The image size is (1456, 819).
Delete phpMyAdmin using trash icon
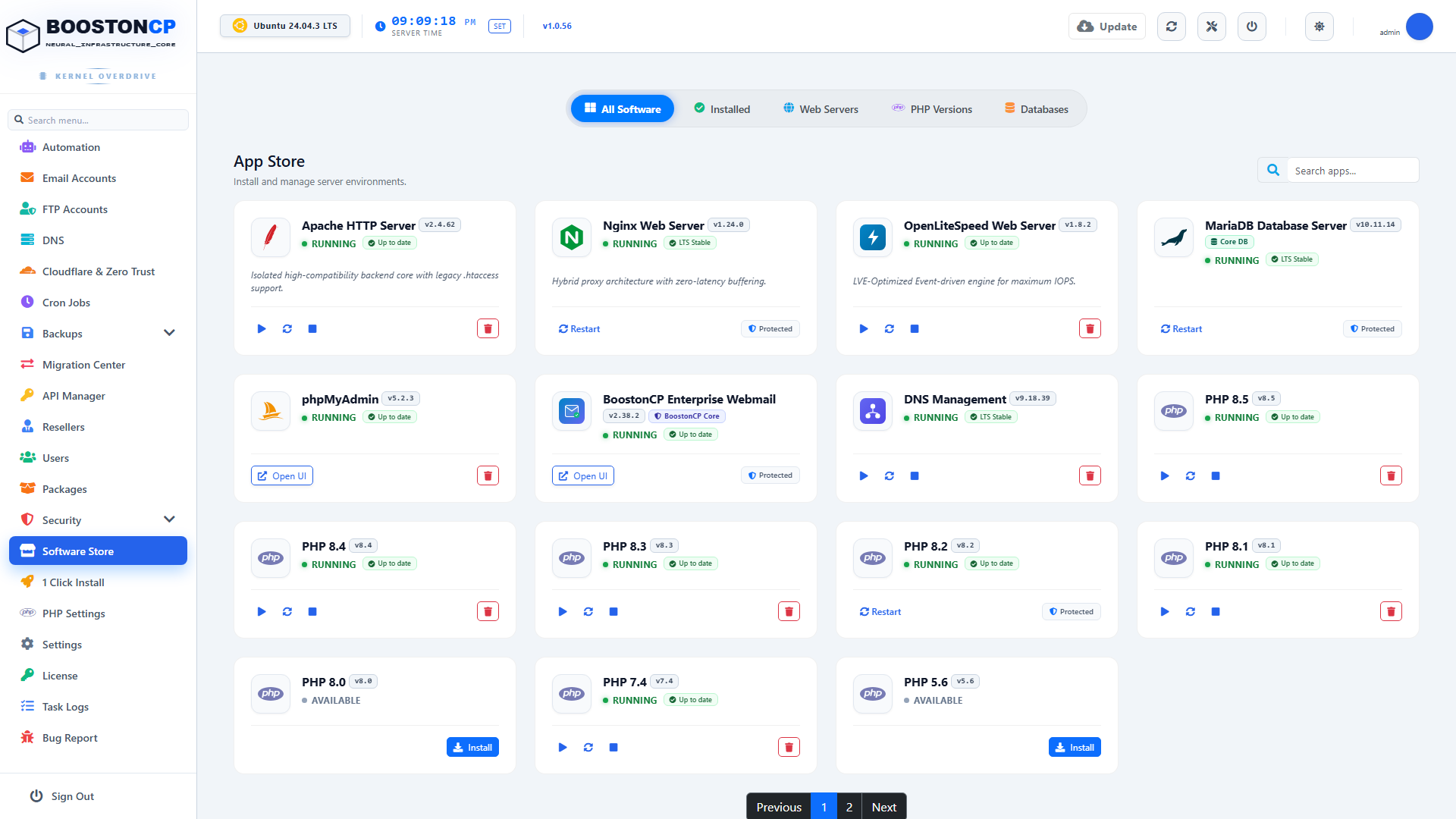pos(488,475)
